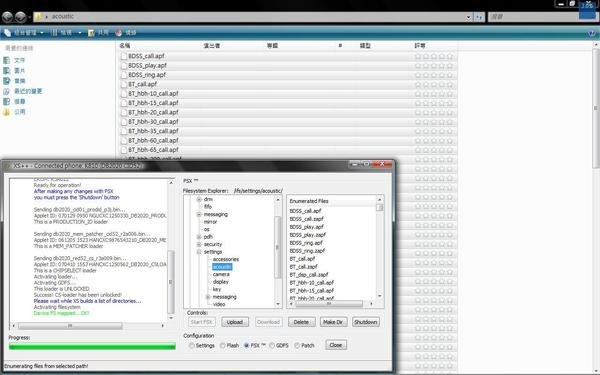Screen dimensions: 600x375
Task: Click the acoustic path text in address bar
Action: [63, 16]
